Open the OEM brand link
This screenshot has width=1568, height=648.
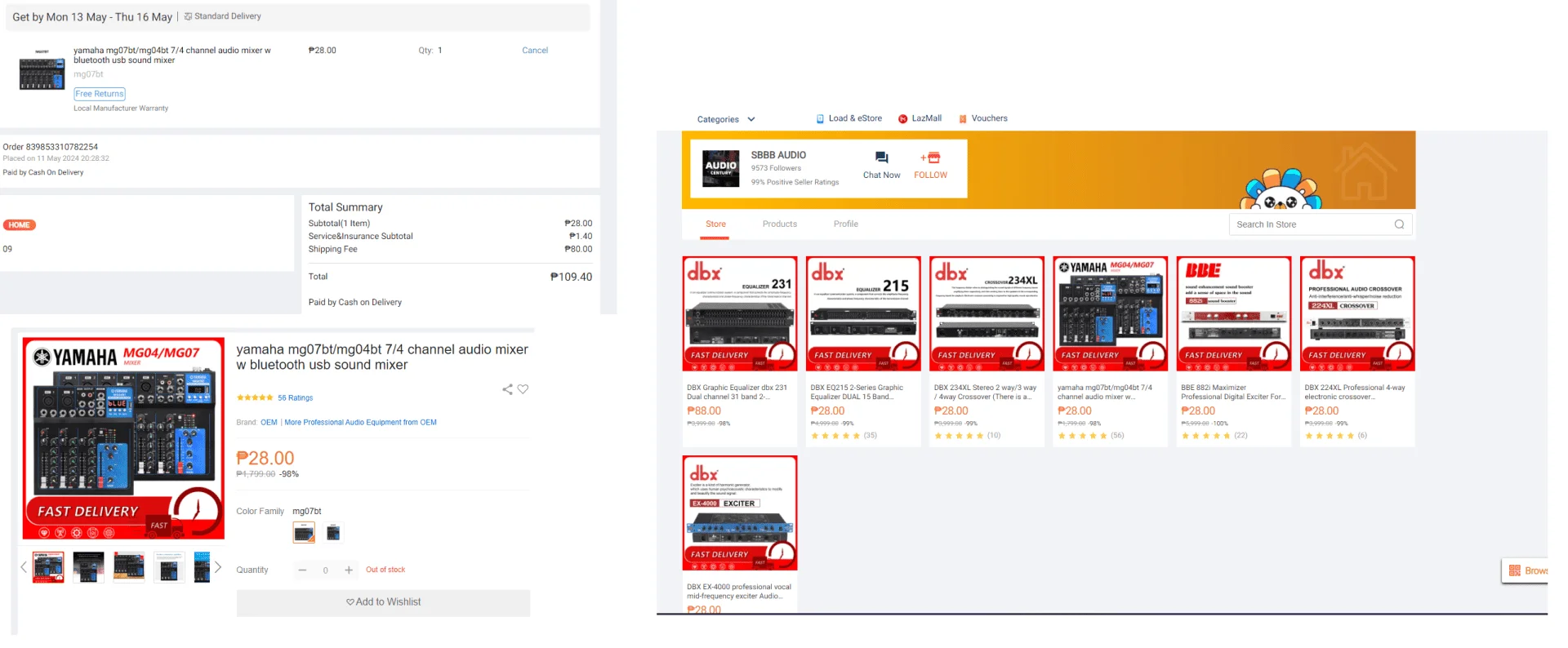[269, 423]
